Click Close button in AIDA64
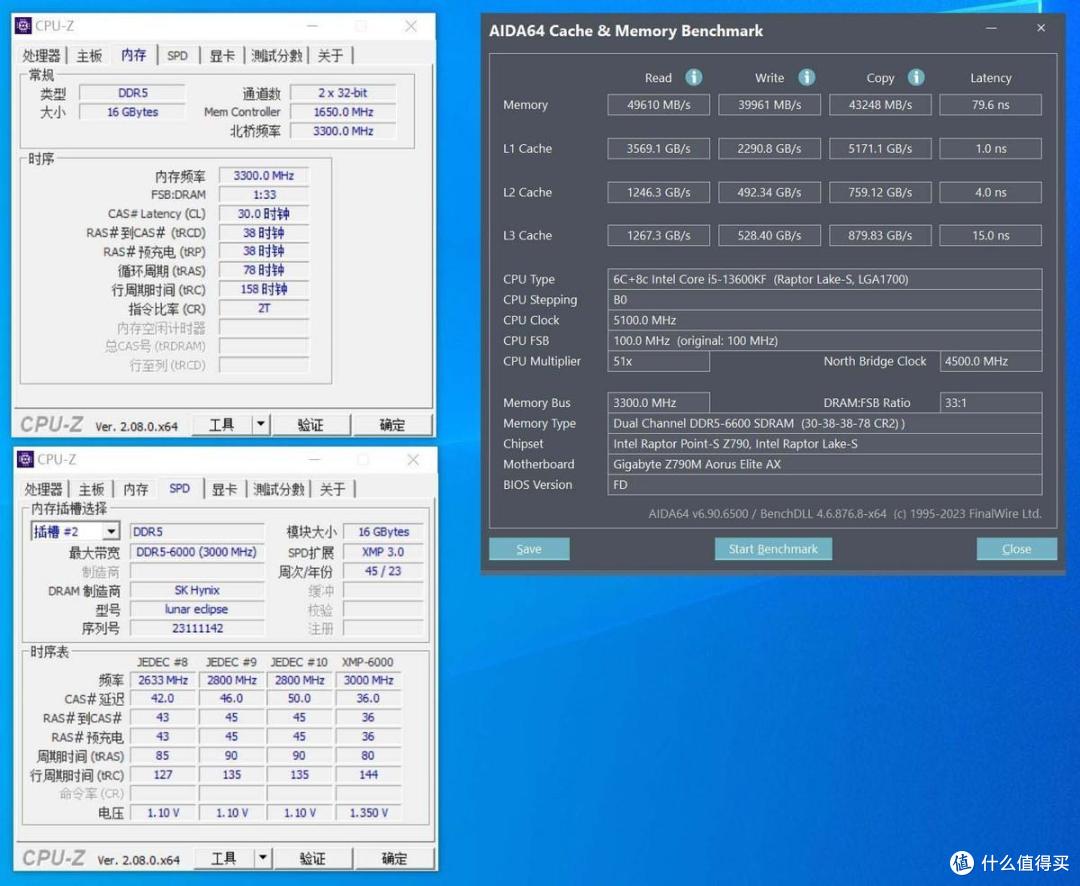1080x886 pixels. click(1017, 549)
